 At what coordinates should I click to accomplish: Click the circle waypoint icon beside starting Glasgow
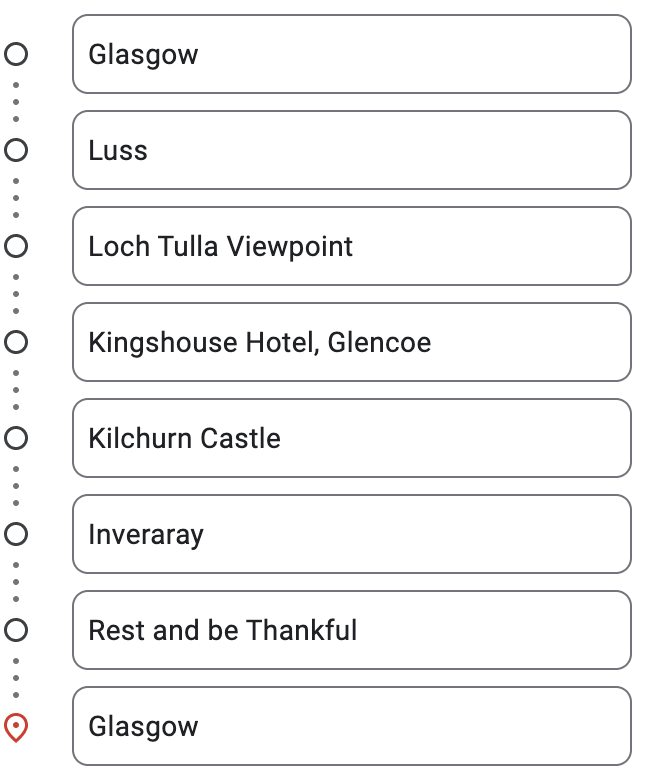(x=16, y=54)
